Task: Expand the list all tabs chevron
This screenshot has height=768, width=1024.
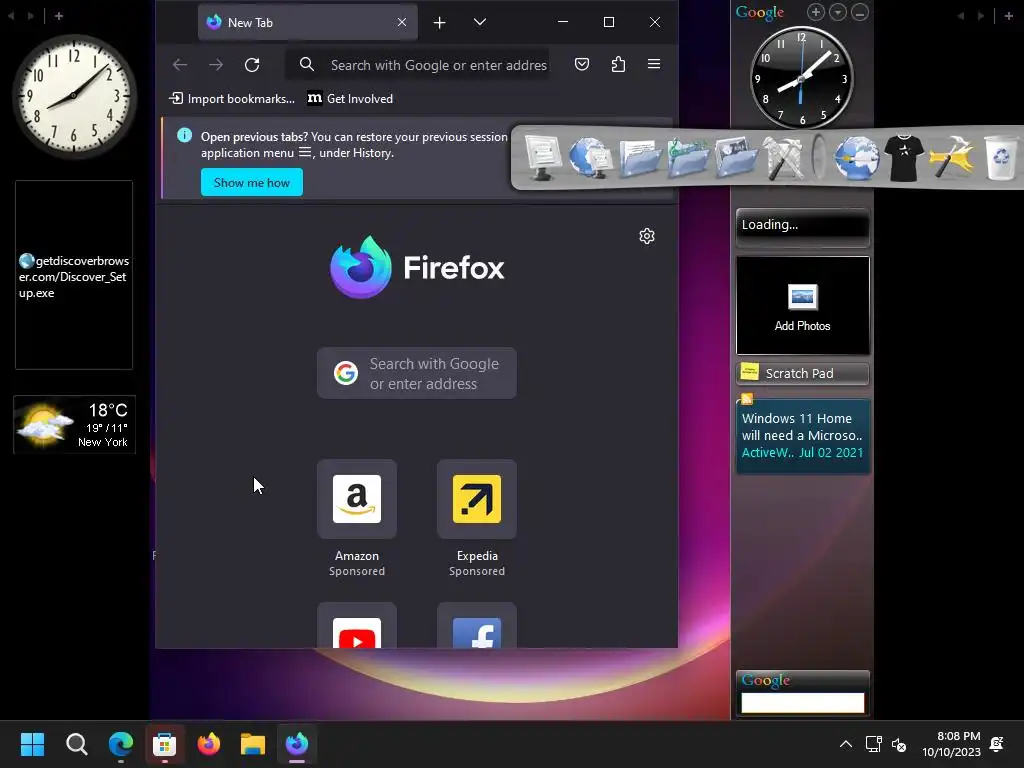Action: [479, 22]
